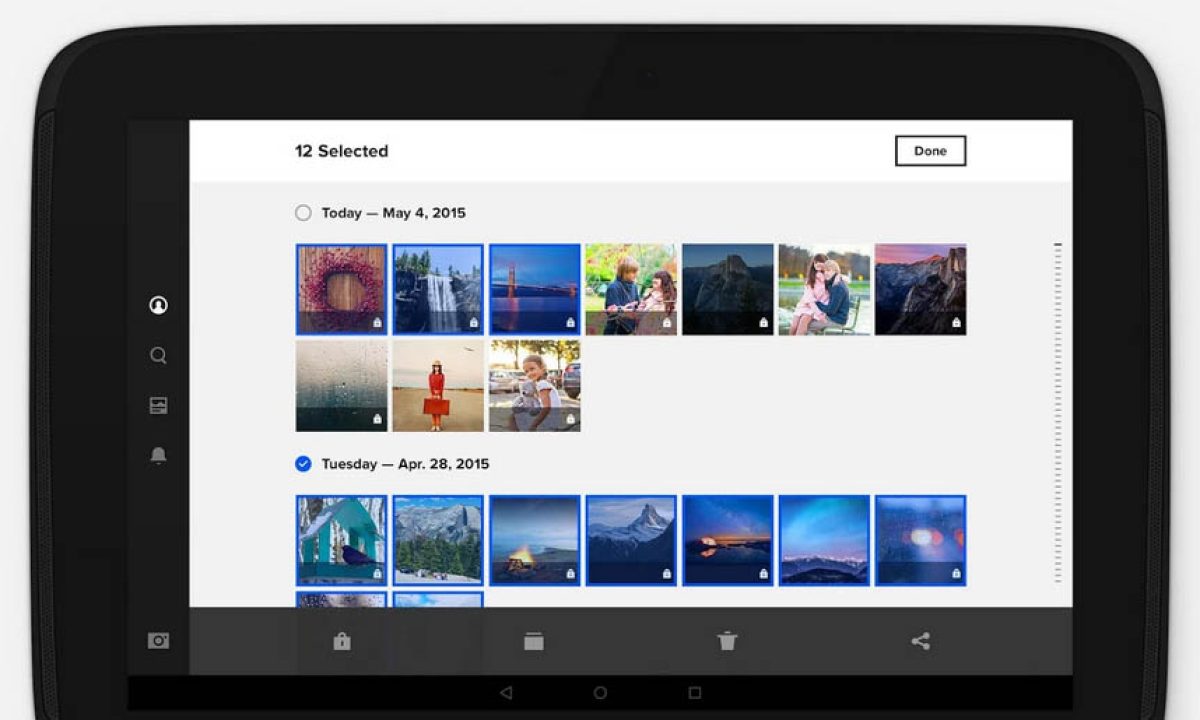The height and width of the screenshot is (720, 1200).
Task: Click the timeline scrubber on the right edge
Action: pyautogui.click(x=1057, y=410)
